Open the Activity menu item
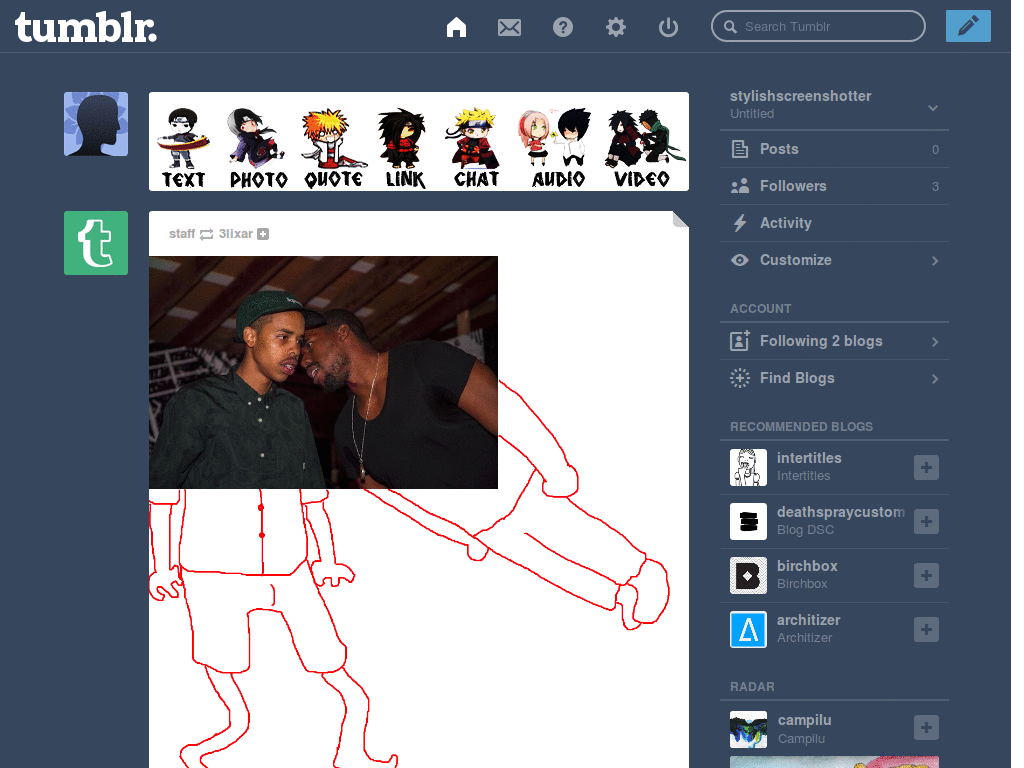Screen dimensions: 1024x768 click(835, 223)
